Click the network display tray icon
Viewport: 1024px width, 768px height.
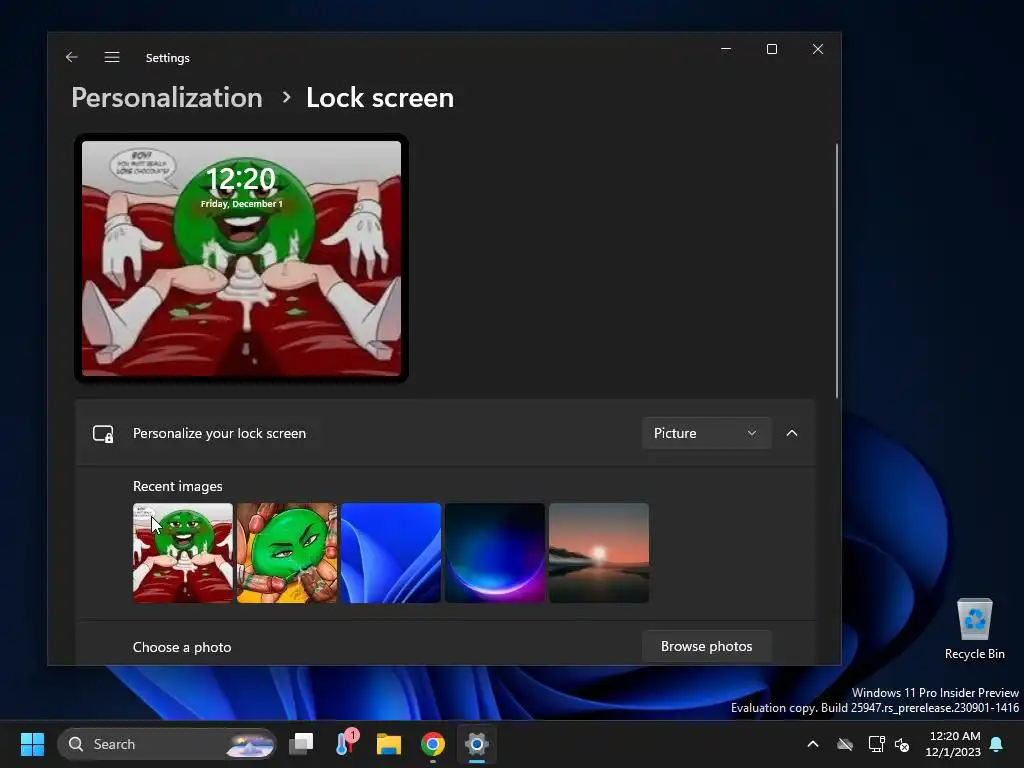click(876, 744)
